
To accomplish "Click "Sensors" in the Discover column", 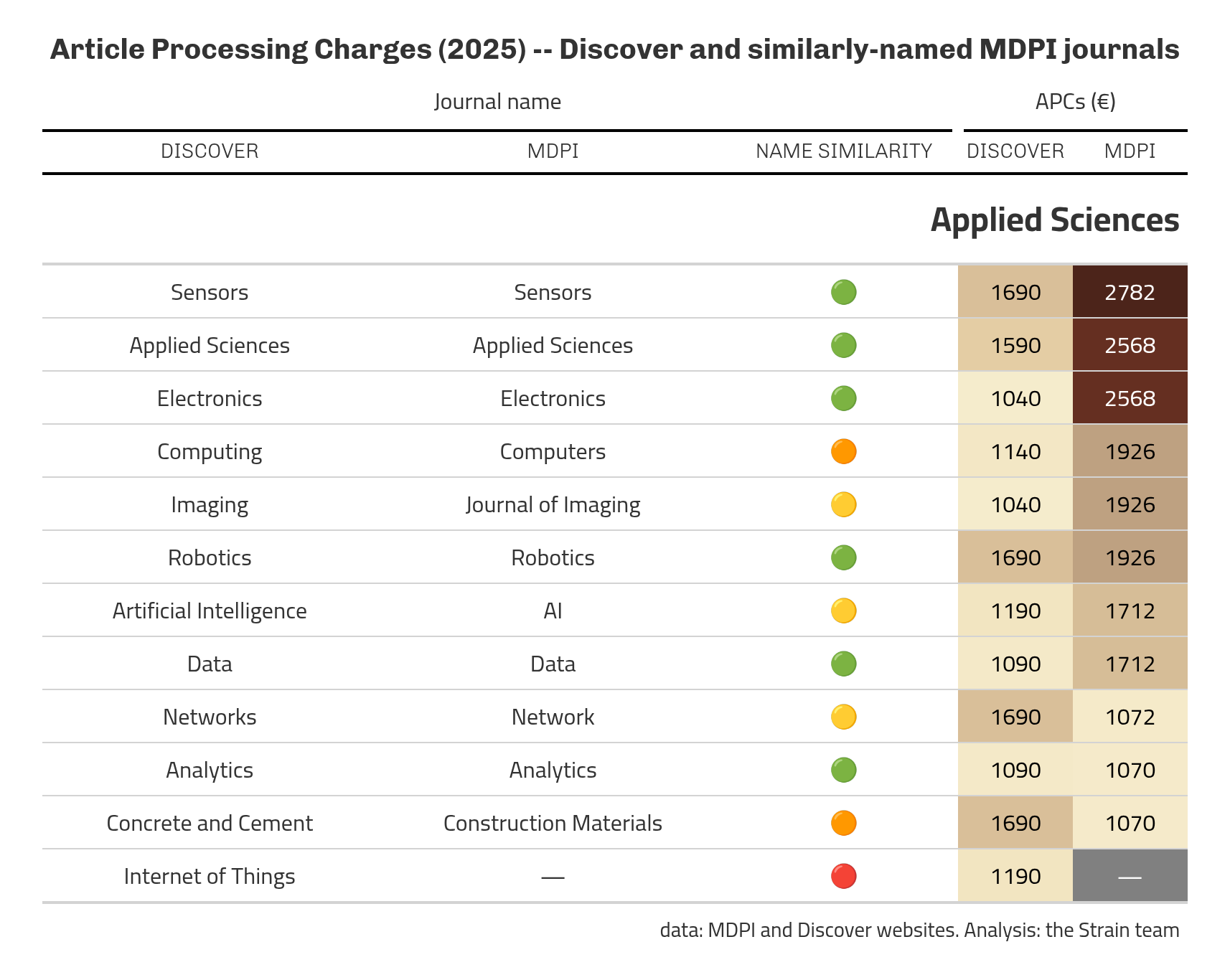I will pos(210,292).
